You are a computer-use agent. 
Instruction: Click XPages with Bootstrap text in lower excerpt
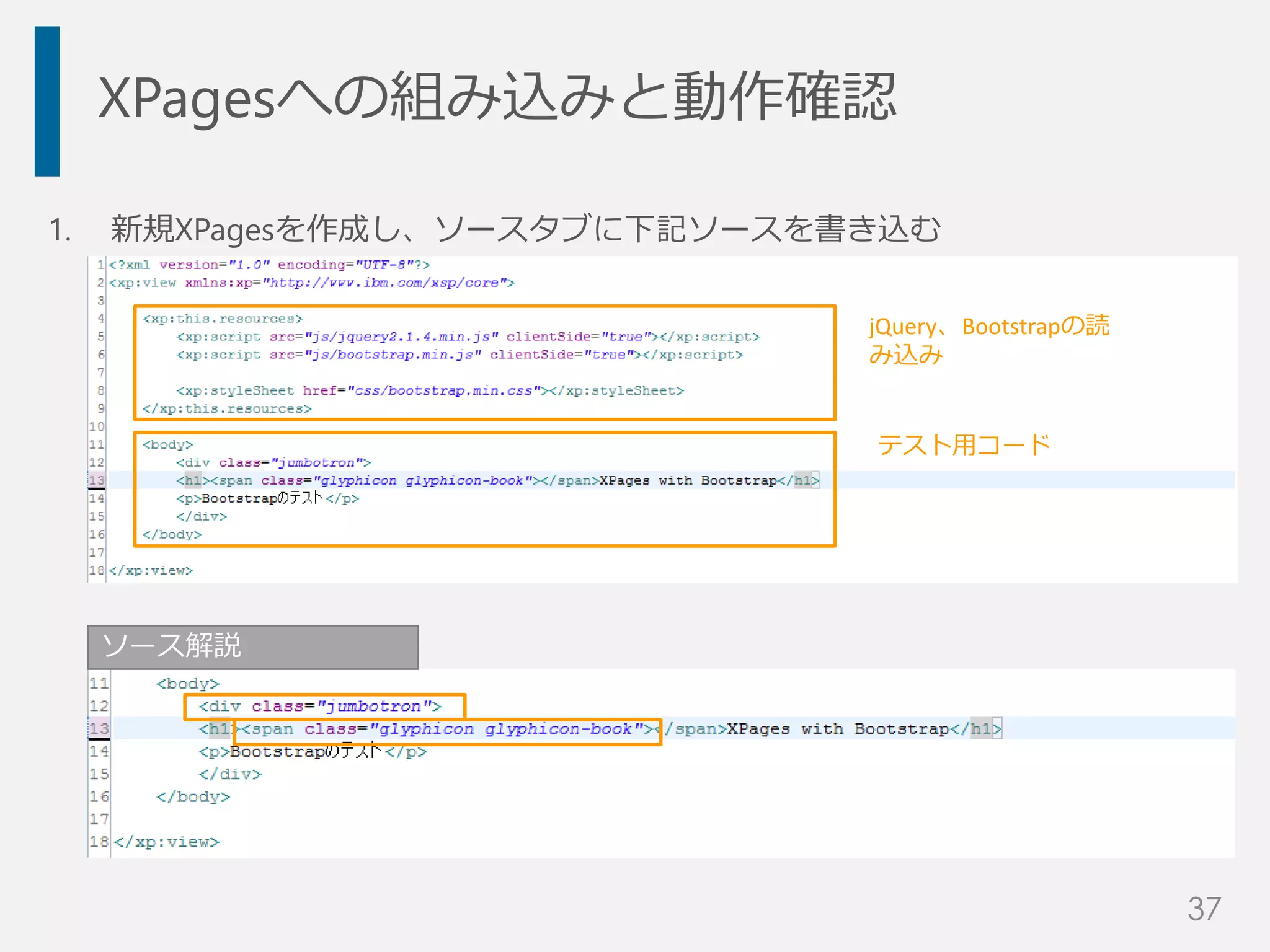838,729
